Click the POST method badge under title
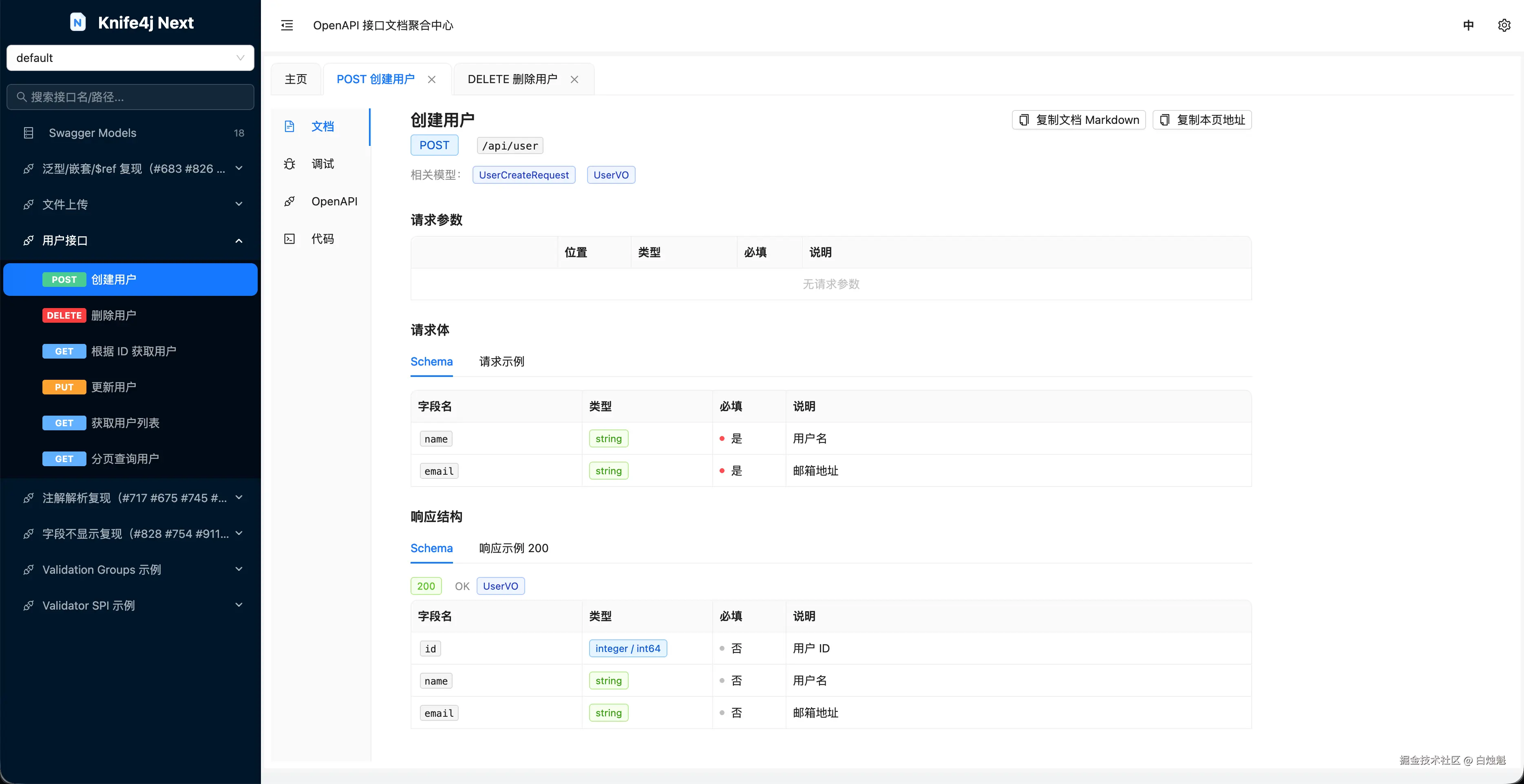The image size is (1524, 784). 434,145
